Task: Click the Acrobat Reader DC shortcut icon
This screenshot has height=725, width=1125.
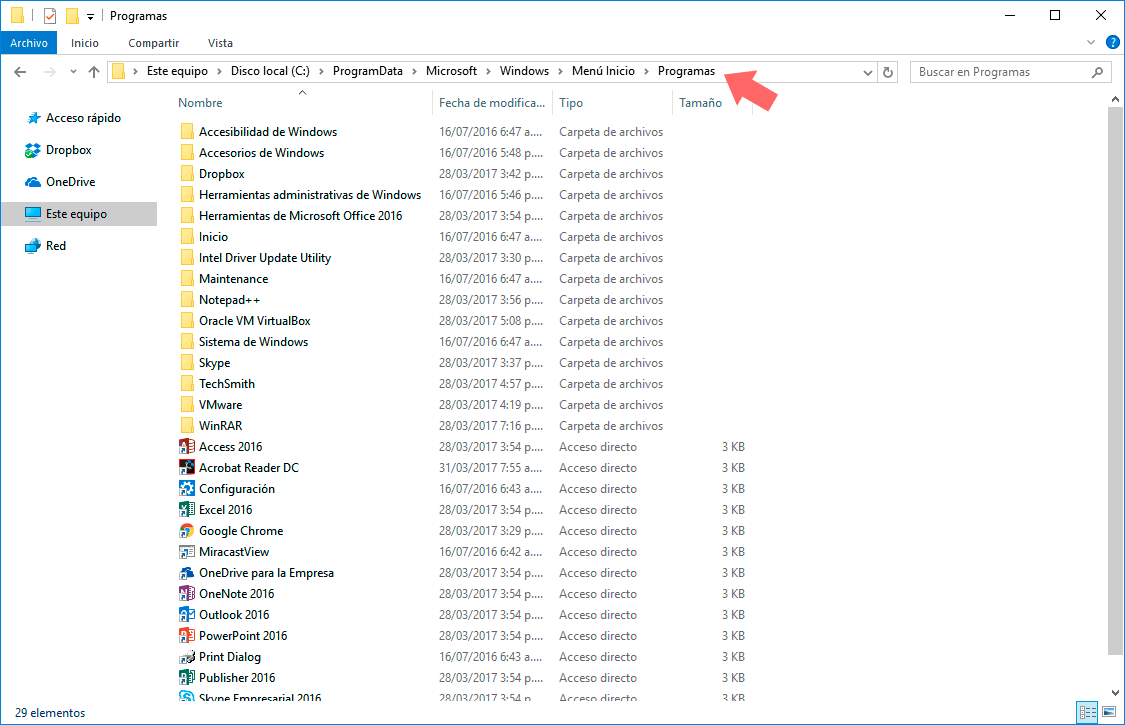Action: click(x=187, y=467)
